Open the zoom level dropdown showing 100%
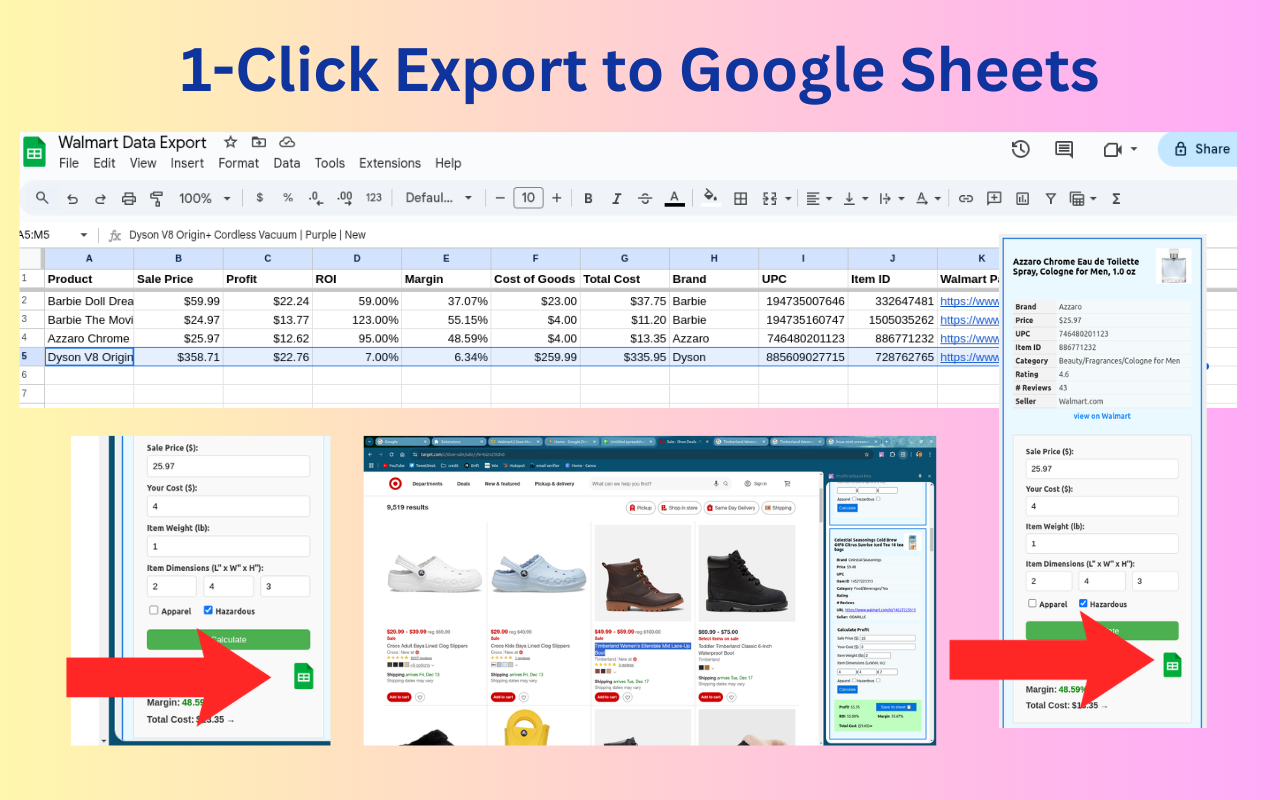 click(205, 198)
